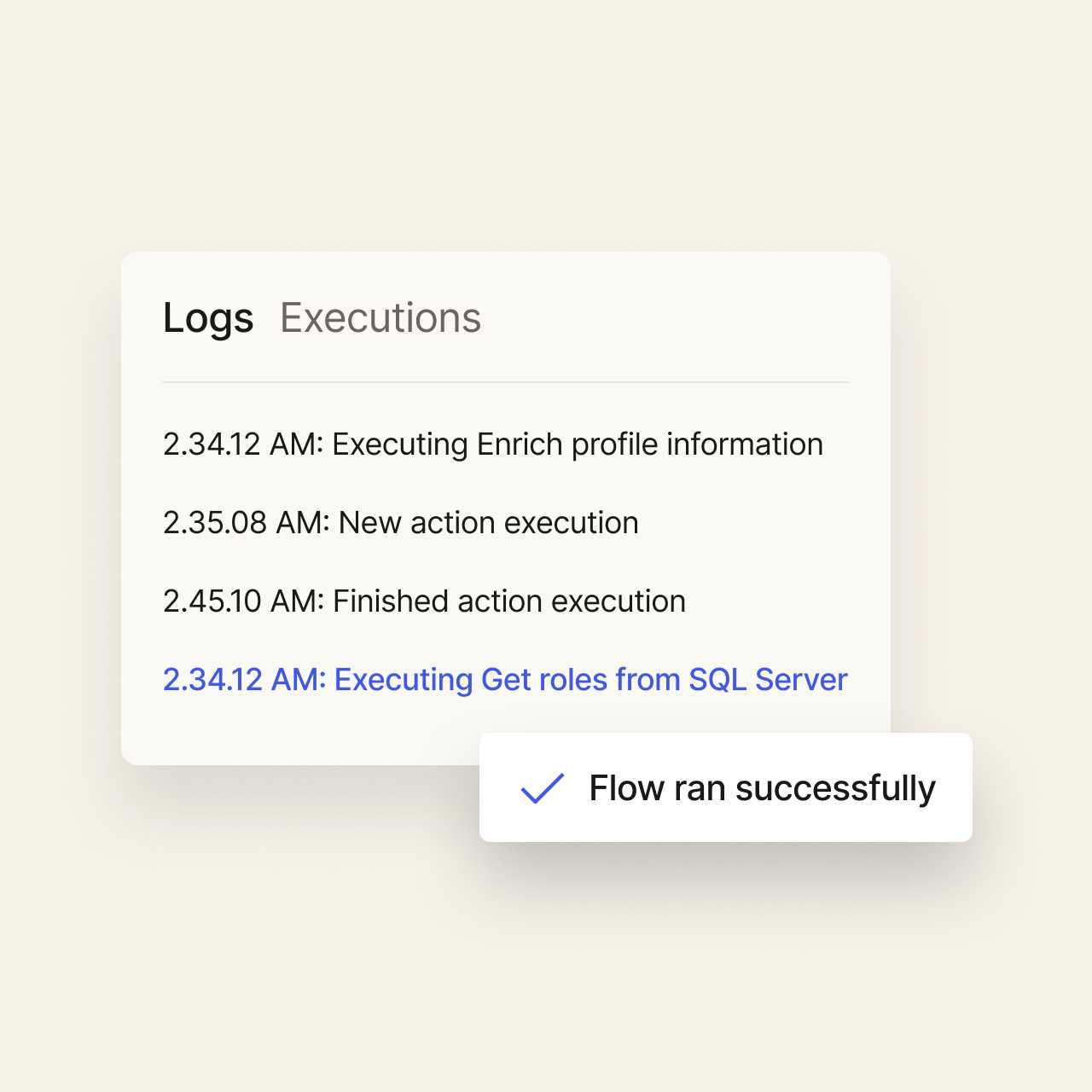This screenshot has height=1092, width=1092.
Task: Open the Executions tab
Action: click(380, 318)
